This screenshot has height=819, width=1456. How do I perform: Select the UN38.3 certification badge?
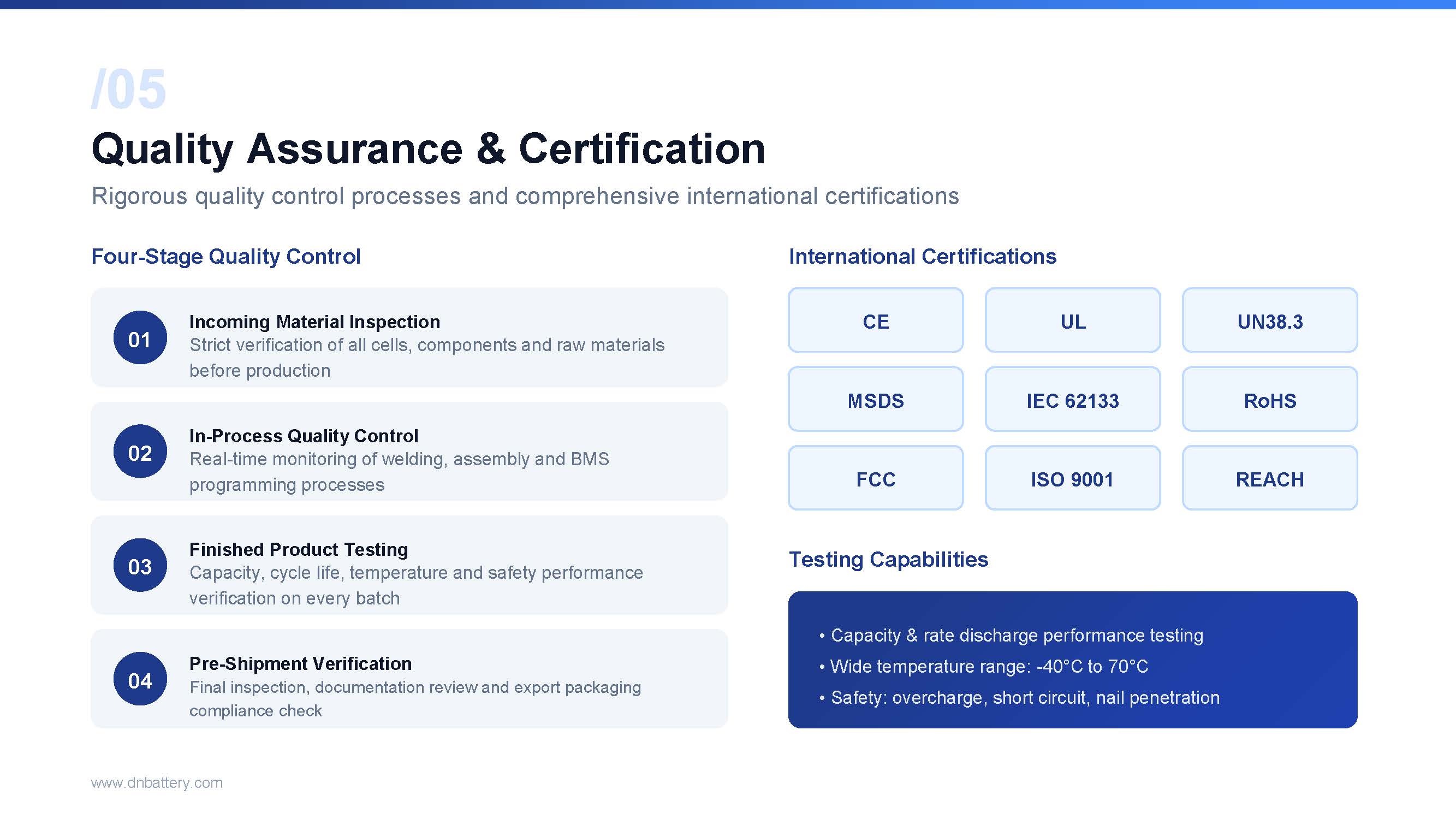pyautogui.click(x=1269, y=321)
